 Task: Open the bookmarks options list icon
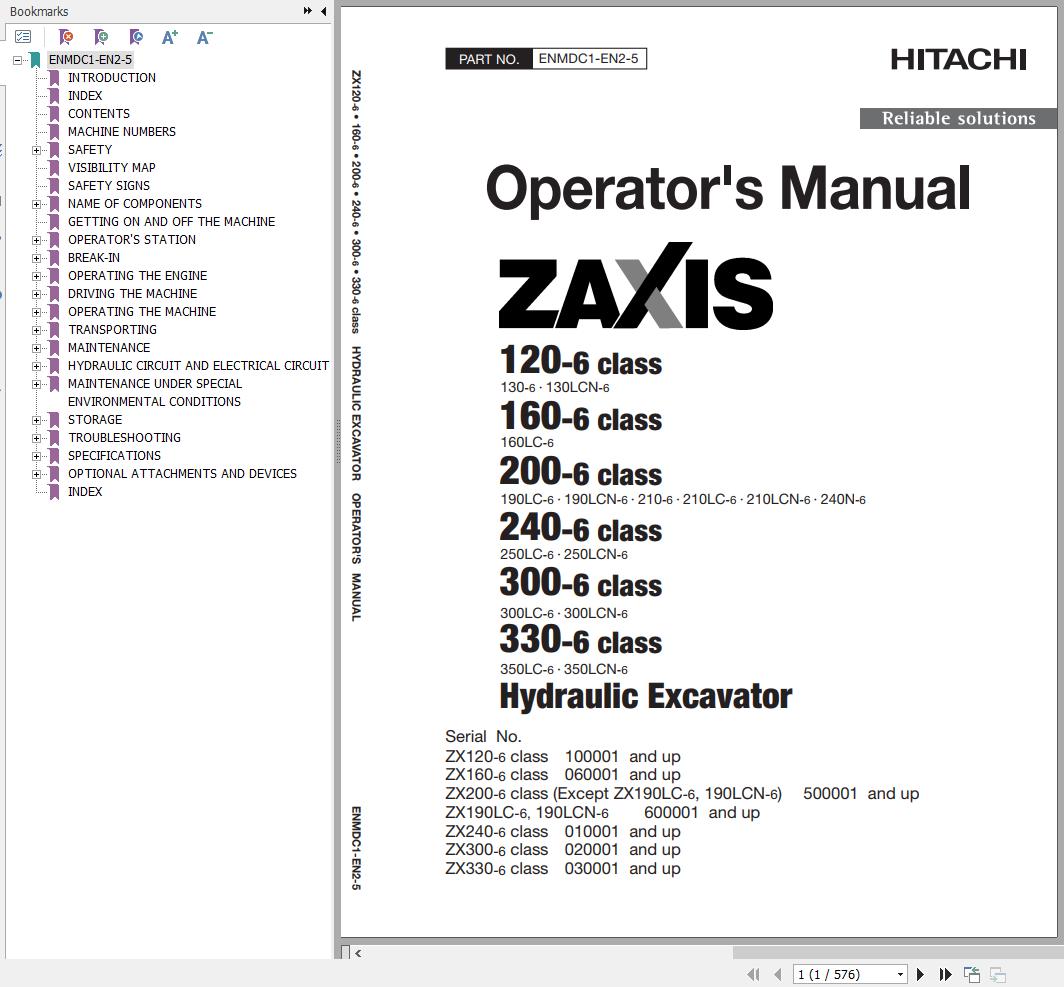(23, 37)
